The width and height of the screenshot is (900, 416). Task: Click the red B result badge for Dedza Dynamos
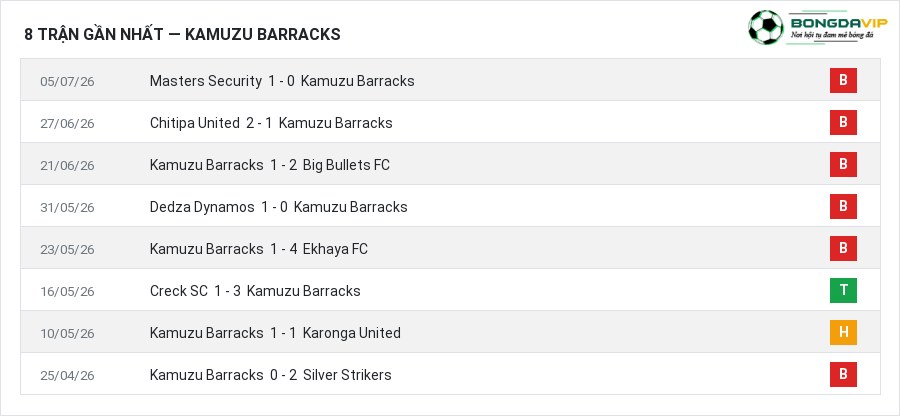tap(843, 206)
